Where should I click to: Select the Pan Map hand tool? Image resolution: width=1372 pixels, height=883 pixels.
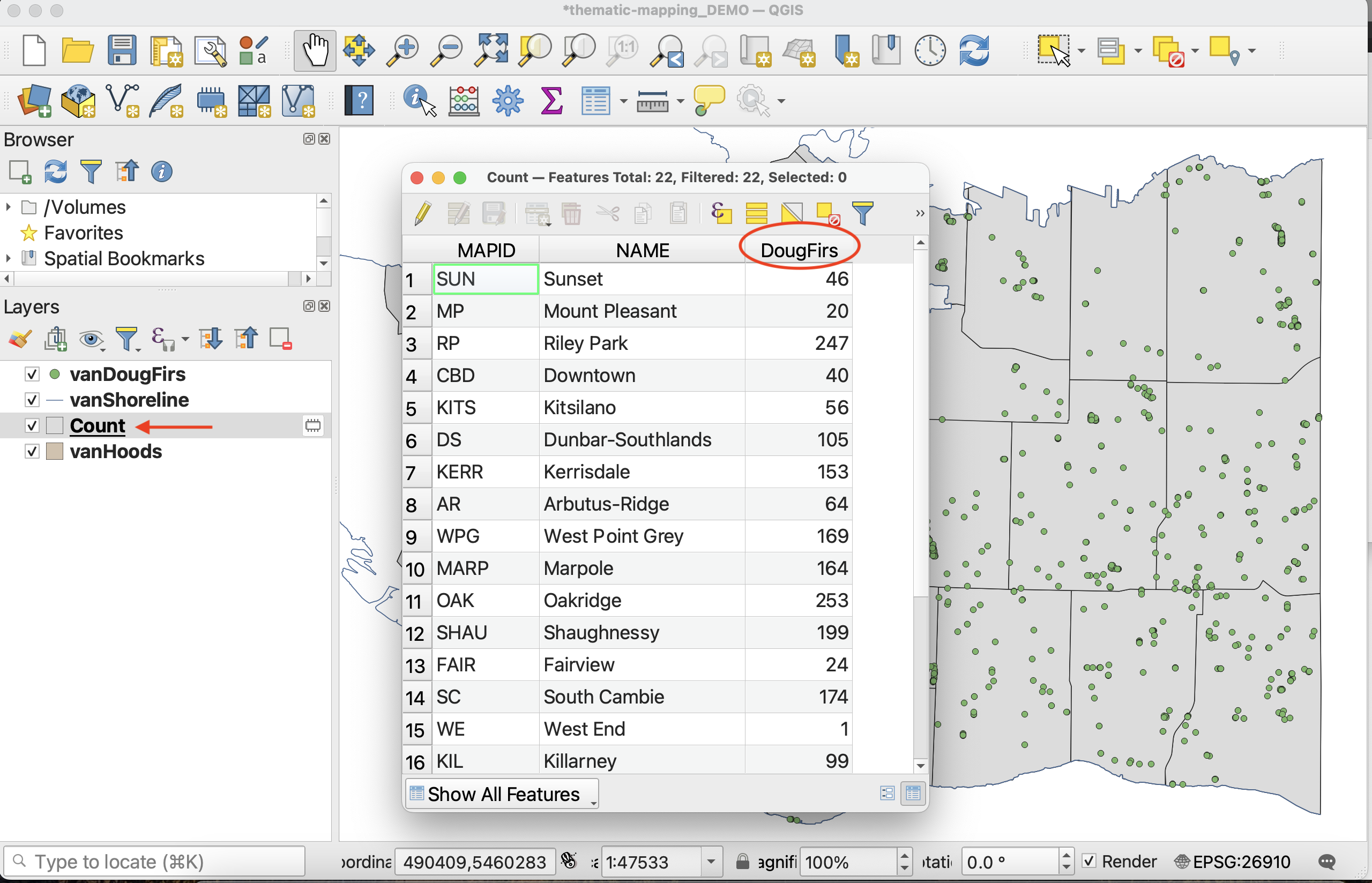click(x=315, y=50)
